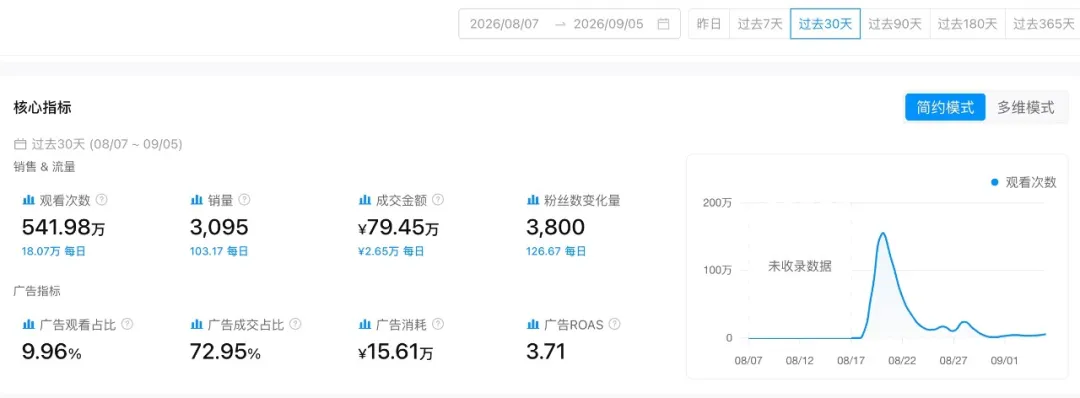This screenshot has height=398, width=1080.
Task: Click the bar chart icon beside 粉丝数变化量
Action: 532,200
